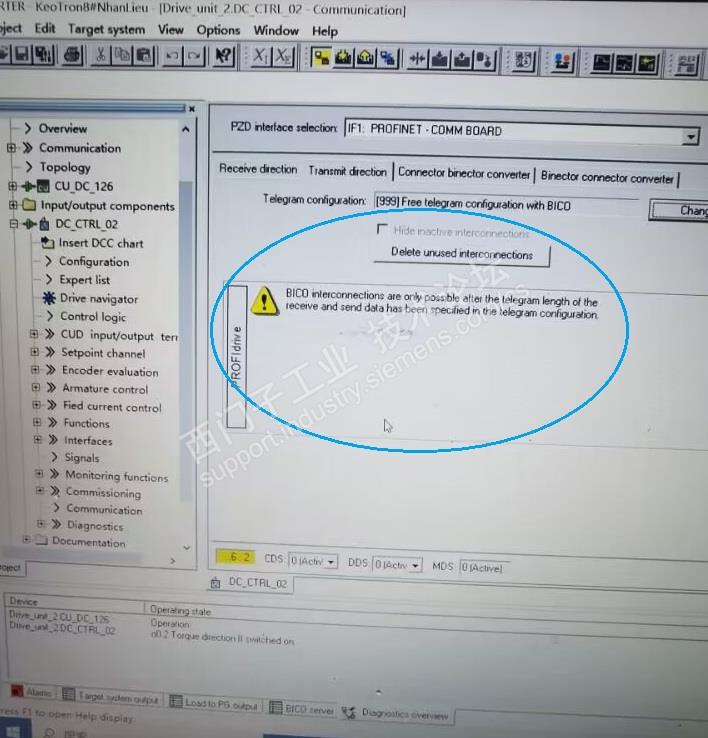The height and width of the screenshot is (738, 708).
Task: Expand the Diagnostics tree node
Action: pos(41,523)
